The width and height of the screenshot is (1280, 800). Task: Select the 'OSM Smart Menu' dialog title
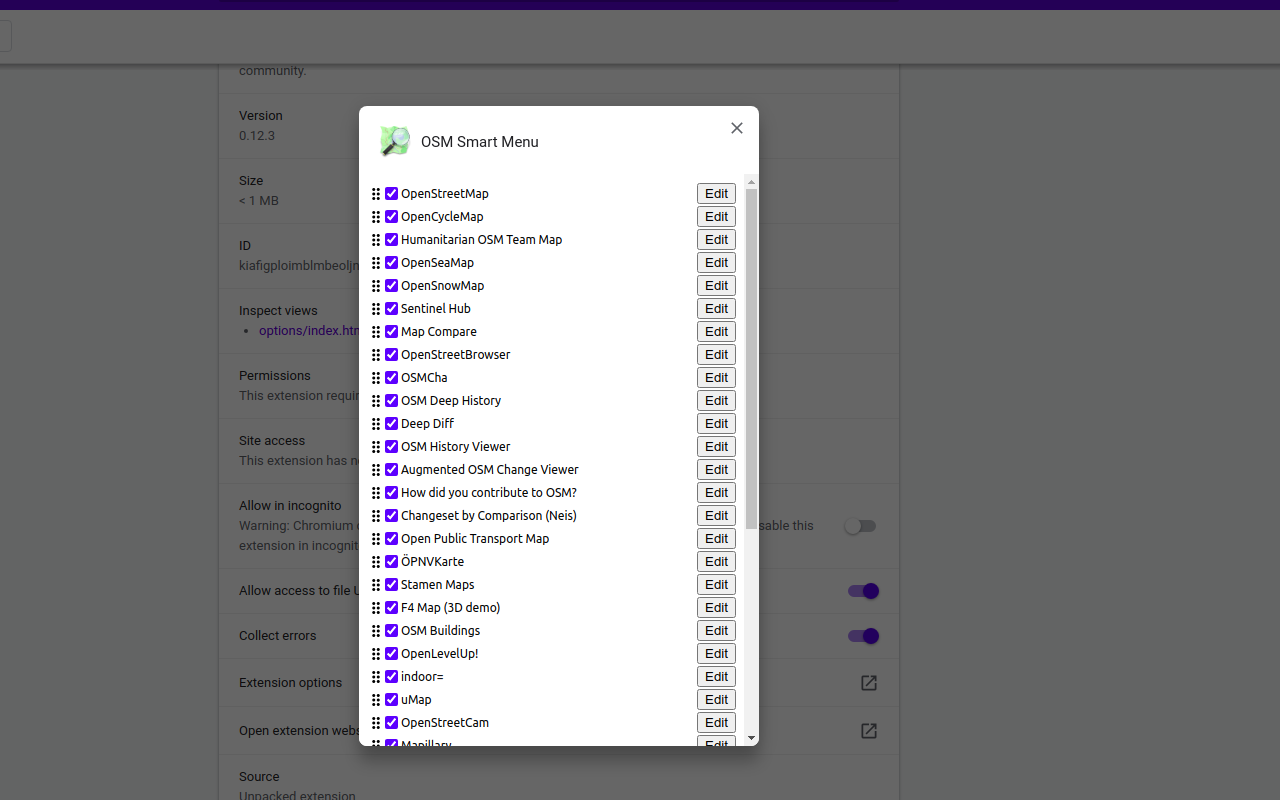(480, 142)
